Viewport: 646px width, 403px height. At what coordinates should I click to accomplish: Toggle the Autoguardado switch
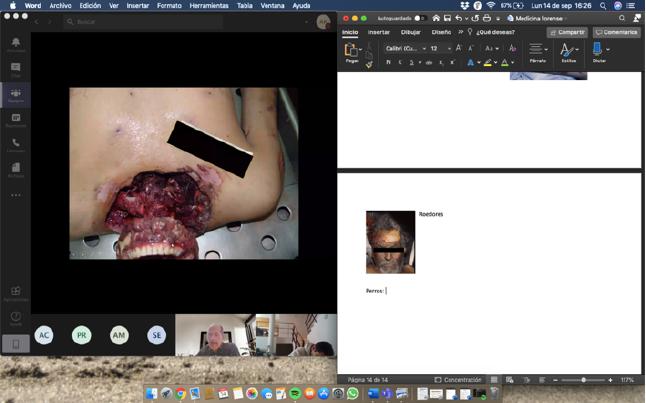click(419, 18)
